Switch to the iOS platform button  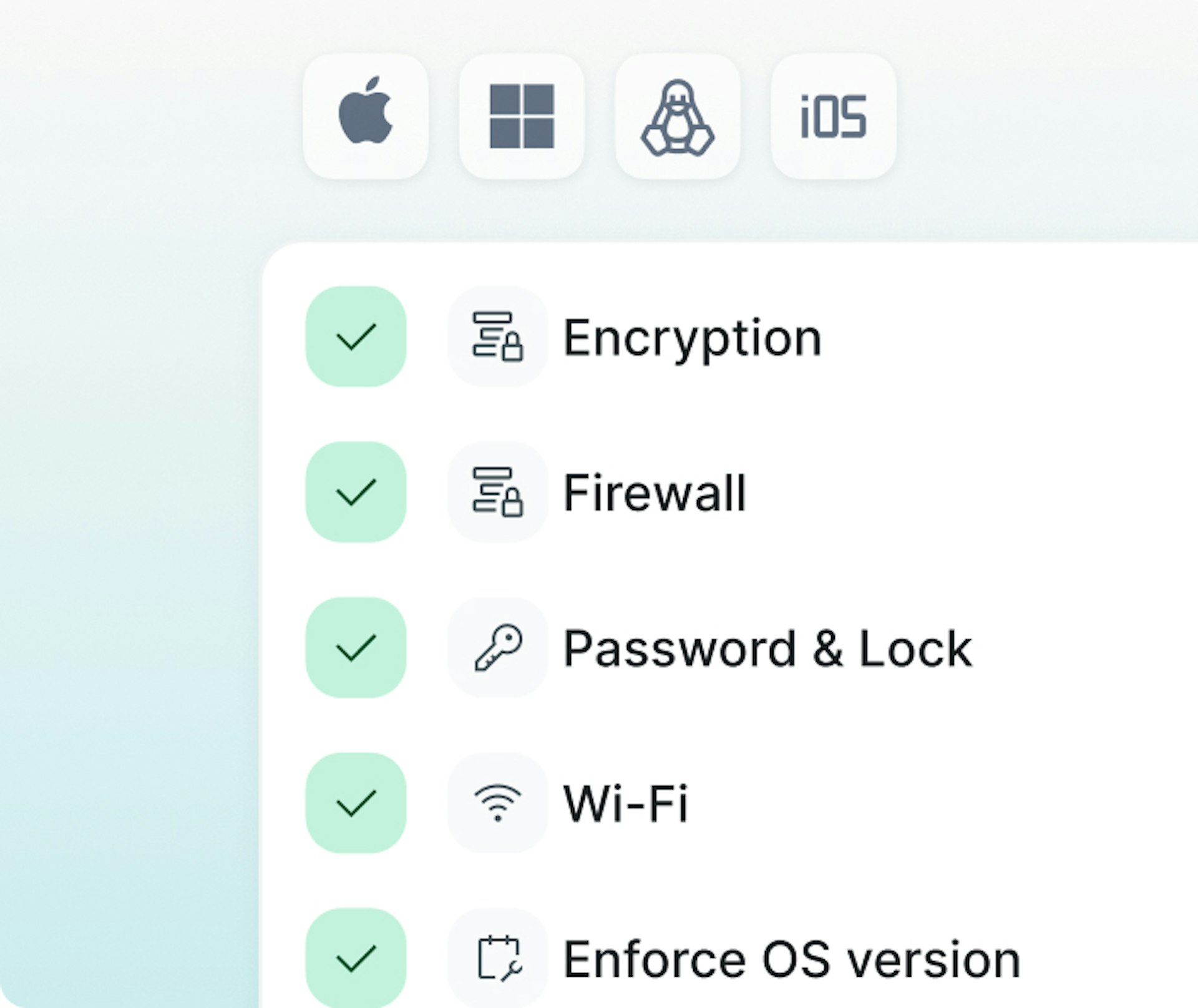click(834, 116)
